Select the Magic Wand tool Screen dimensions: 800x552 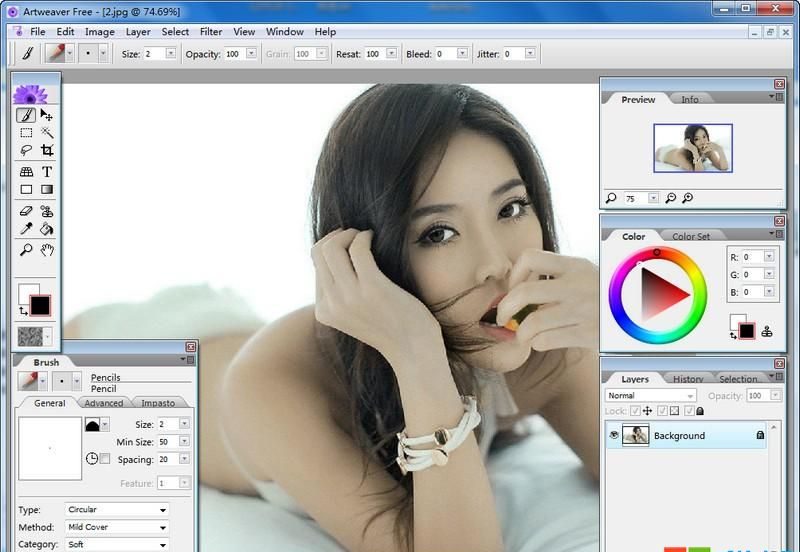[x=47, y=133]
